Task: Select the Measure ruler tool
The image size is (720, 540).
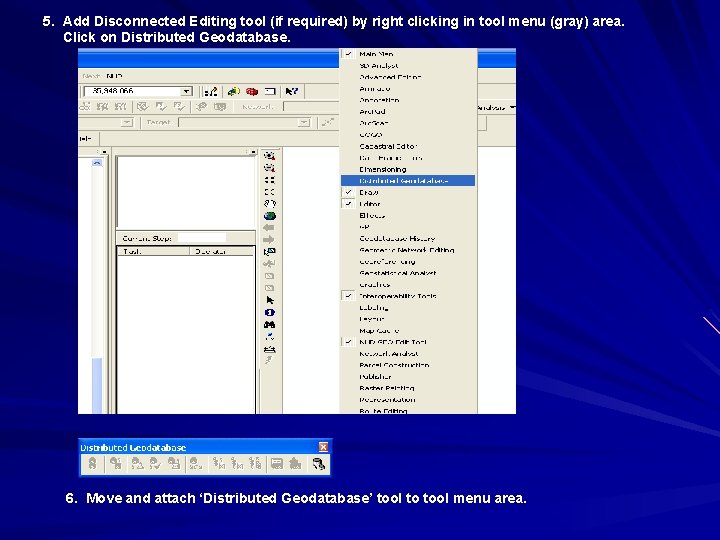Action: [x=270, y=349]
